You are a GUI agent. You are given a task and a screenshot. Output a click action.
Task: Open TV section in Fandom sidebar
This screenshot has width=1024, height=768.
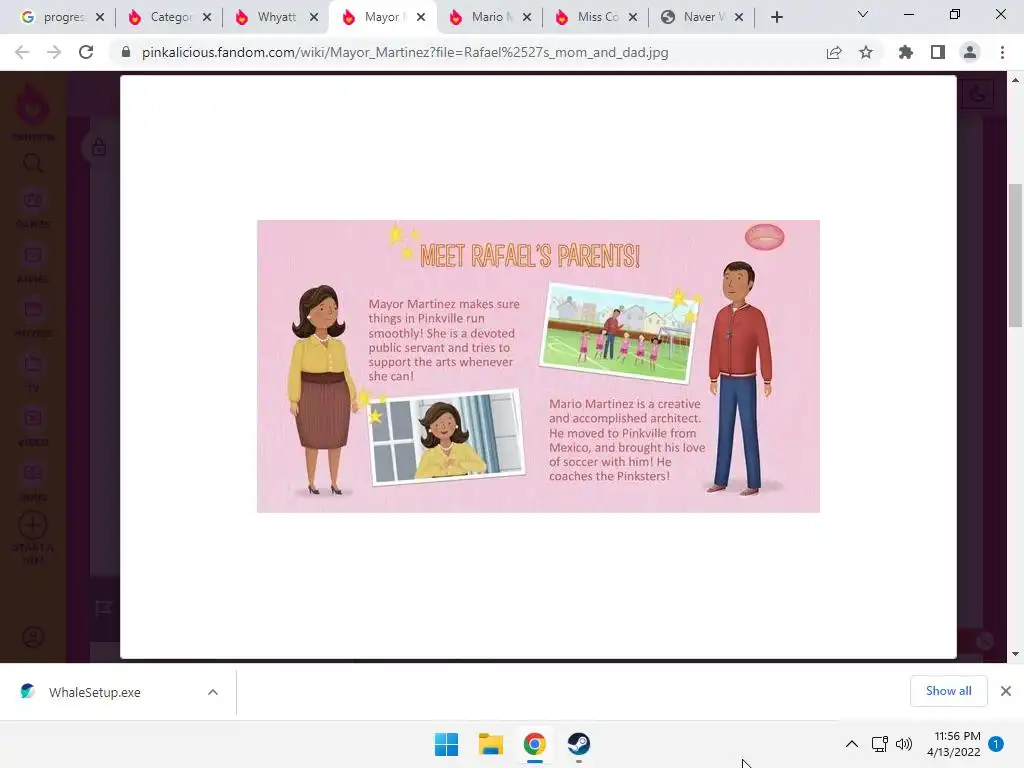(33, 373)
